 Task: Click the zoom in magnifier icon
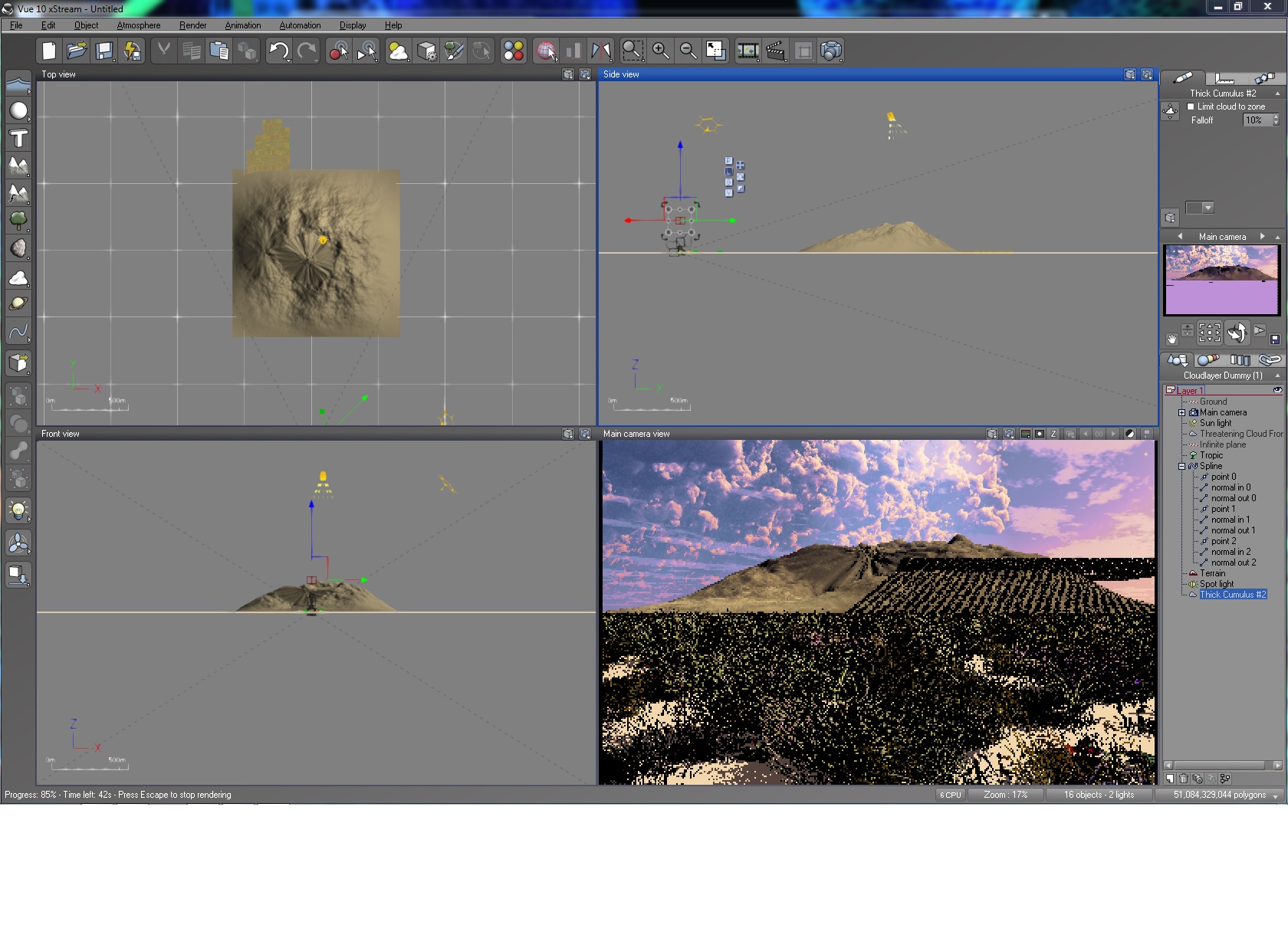tap(660, 51)
